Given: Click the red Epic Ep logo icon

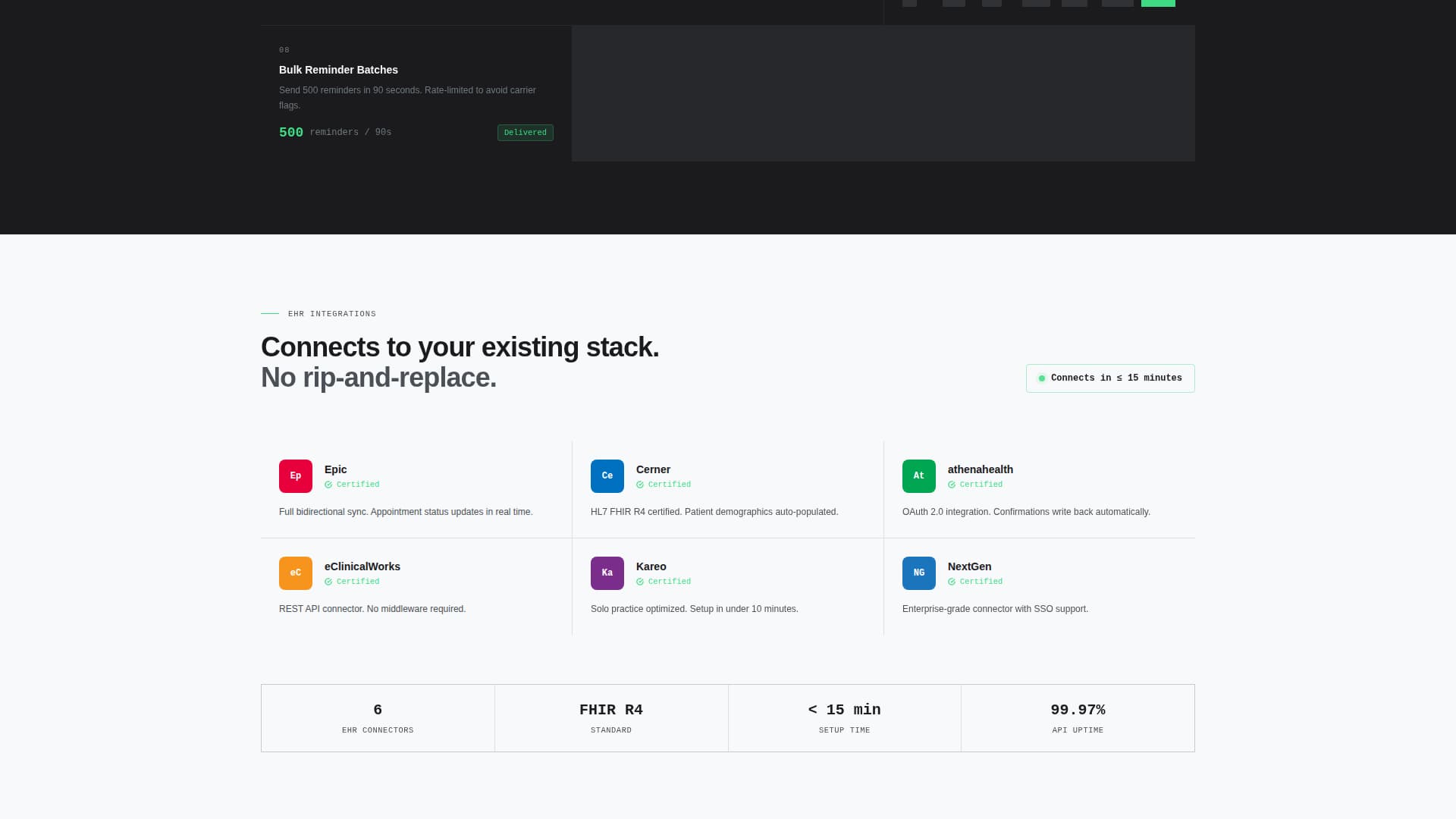Looking at the screenshot, I should tap(296, 476).
